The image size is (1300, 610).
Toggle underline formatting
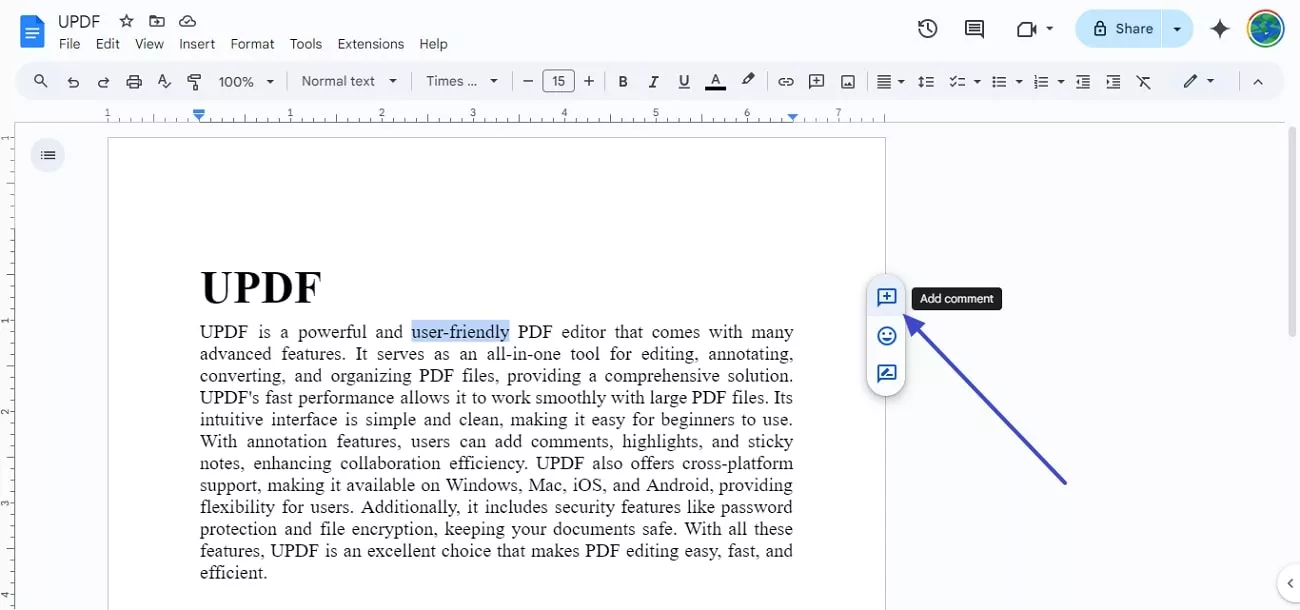point(684,82)
